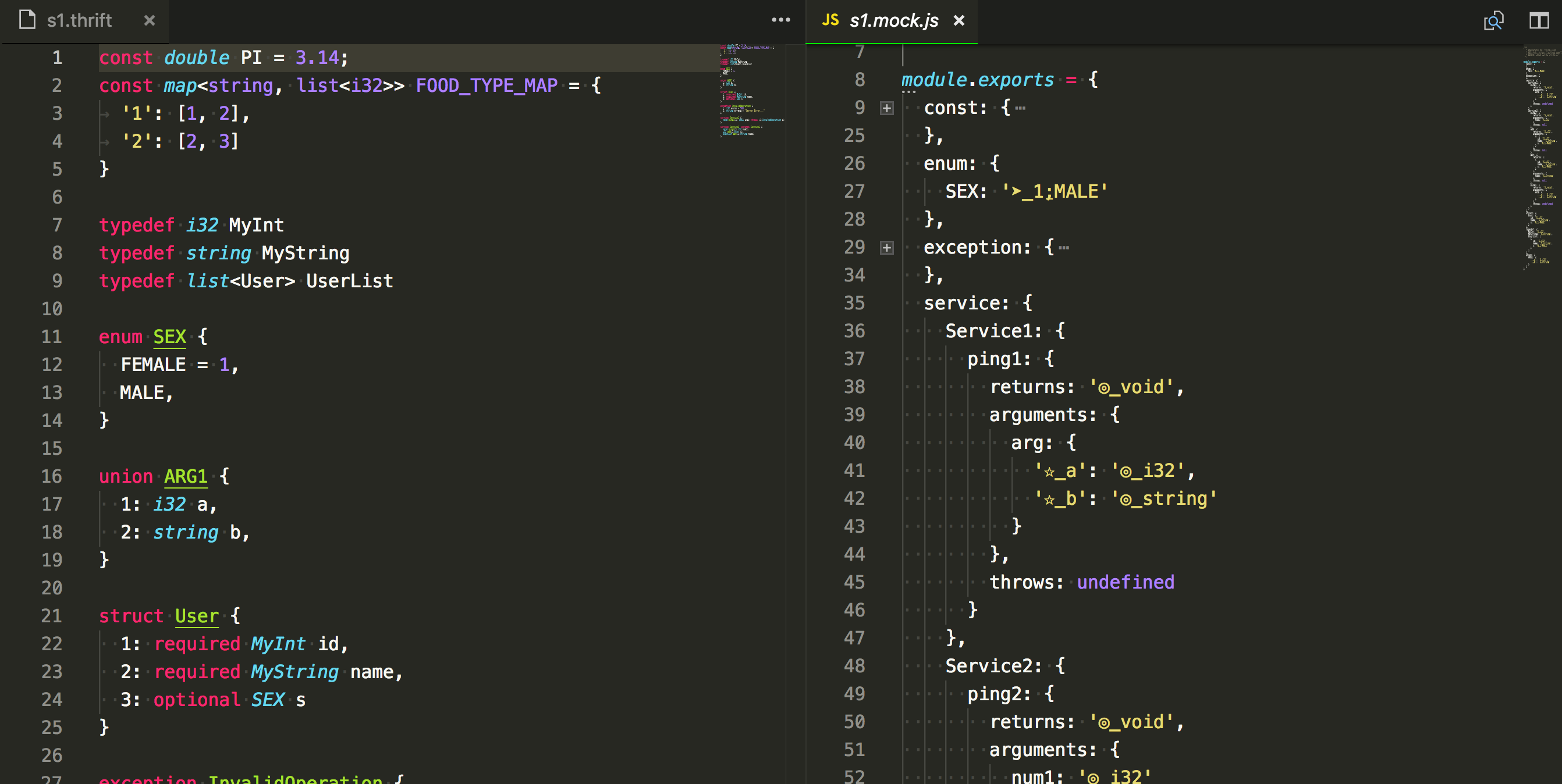Click line number 48 in s1.mock.js
The height and width of the screenshot is (784, 1562).
[x=854, y=666]
